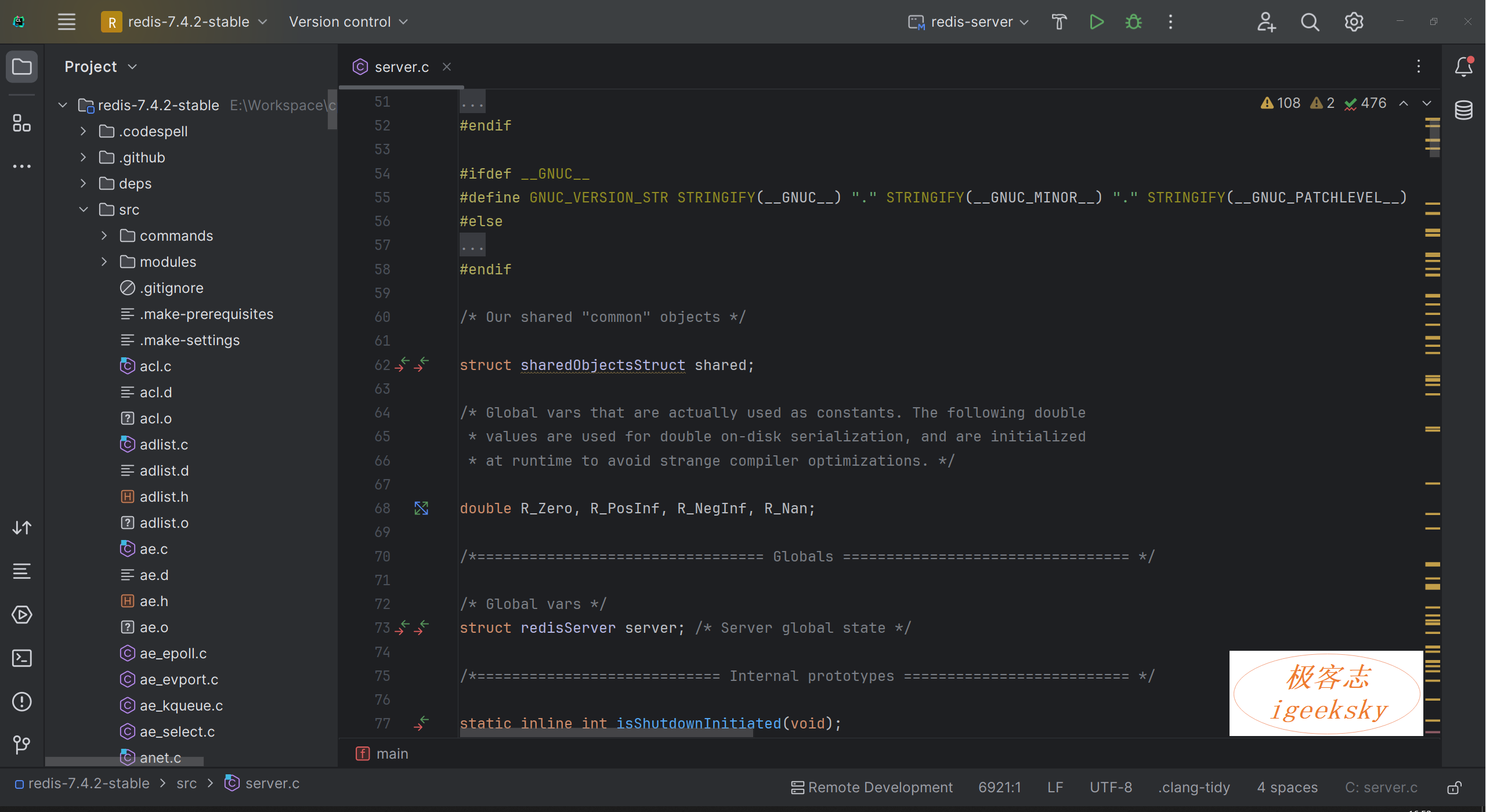1486x812 pixels.
Task: Open the Problems tool window icon
Action: pyautogui.click(x=21, y=702)
